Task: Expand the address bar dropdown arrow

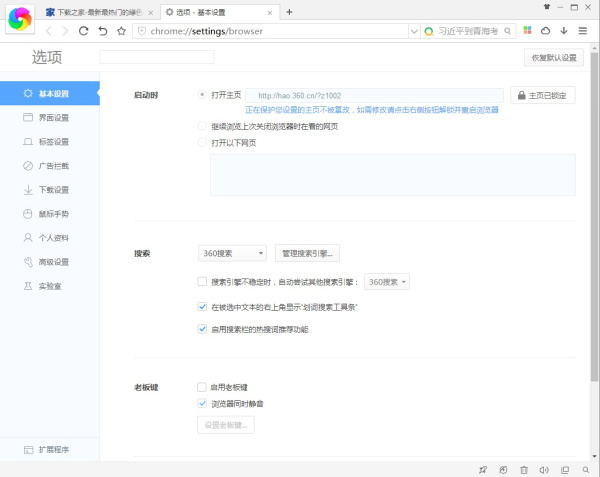Action: pos(414,31)
